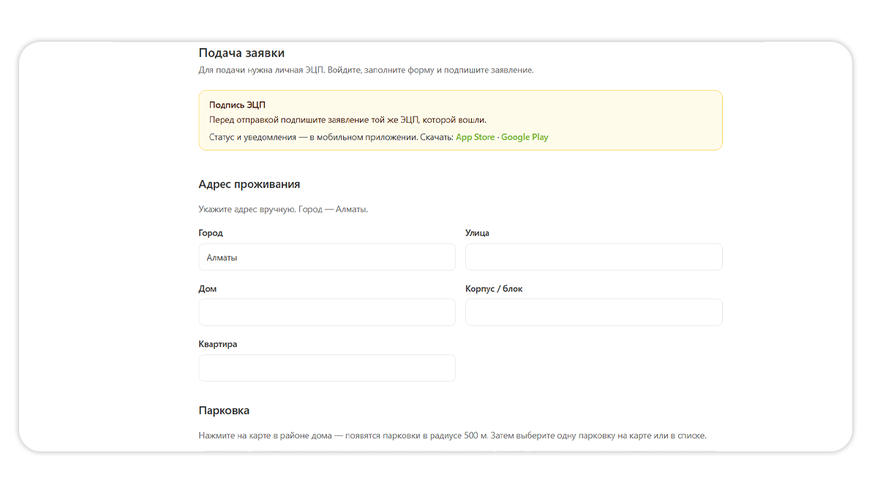
Task: Focus the Дом input field
Action: [x=327, y=312]
